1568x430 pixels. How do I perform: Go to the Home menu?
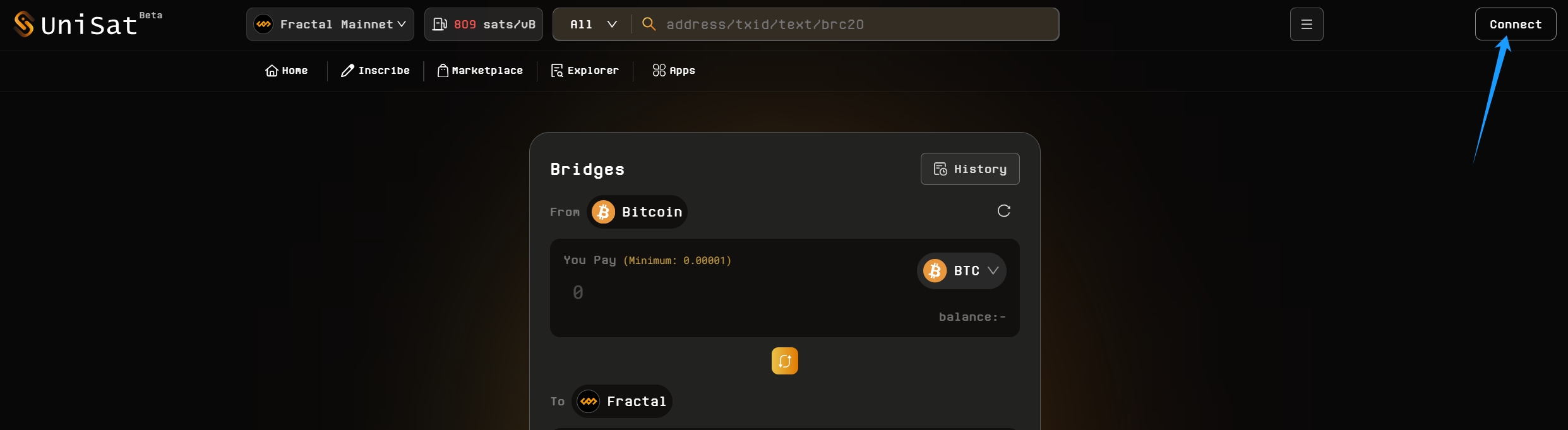(x=287, y=71)
